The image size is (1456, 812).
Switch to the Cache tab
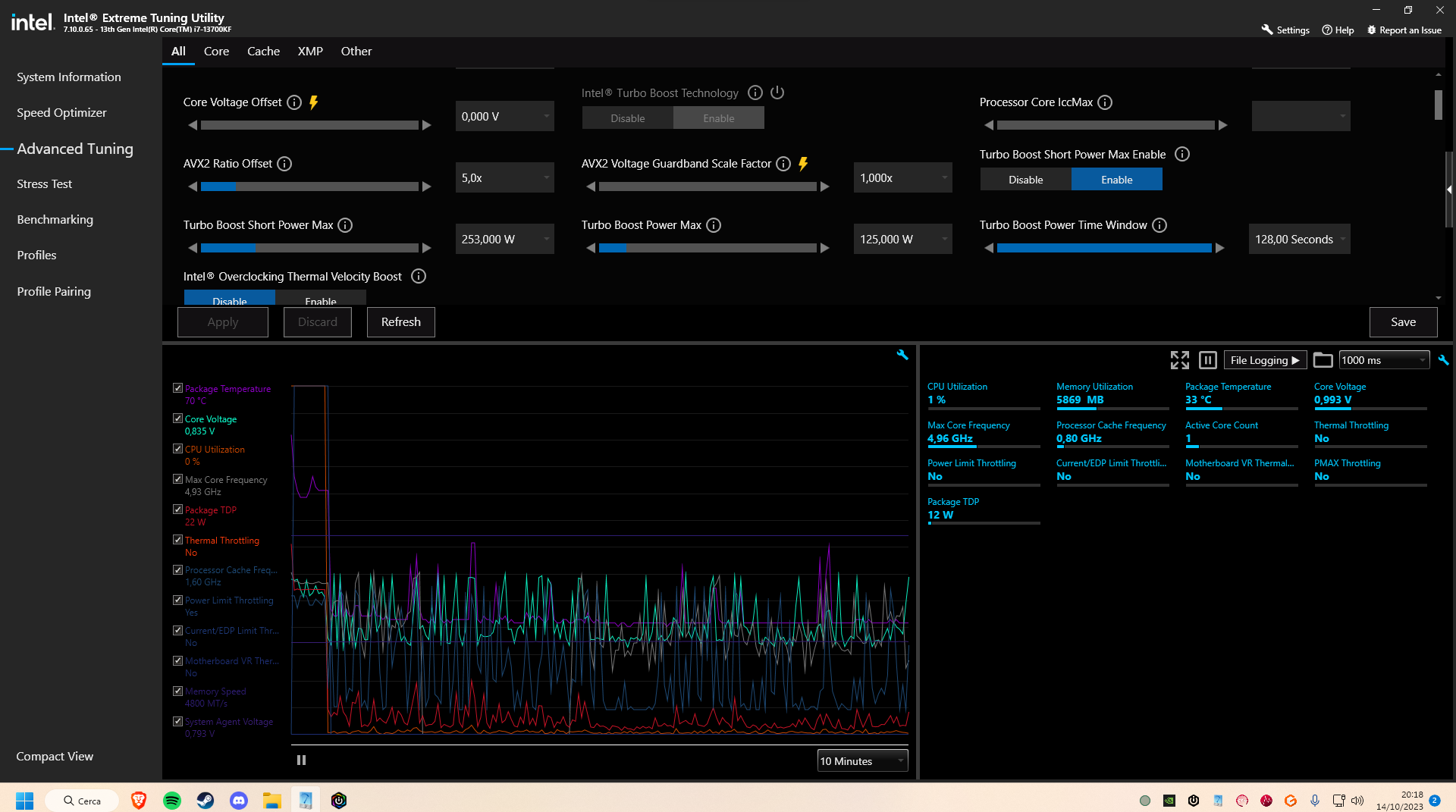pos(263,52)
